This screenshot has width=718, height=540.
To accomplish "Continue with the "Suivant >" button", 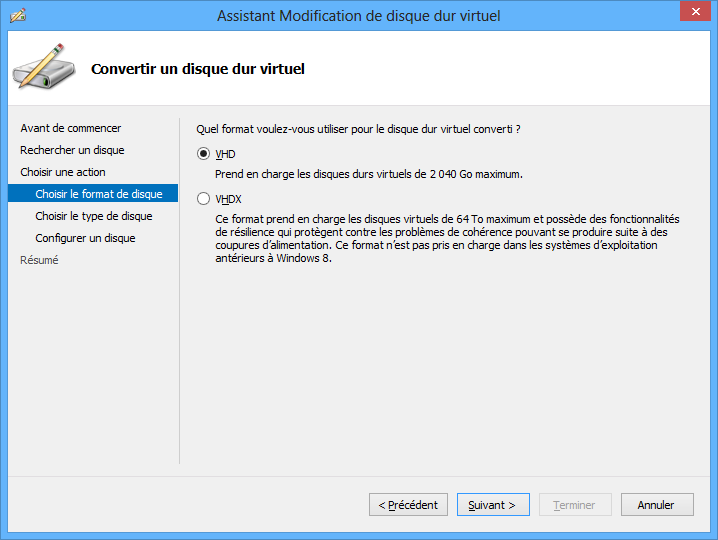I will [493, 505].
